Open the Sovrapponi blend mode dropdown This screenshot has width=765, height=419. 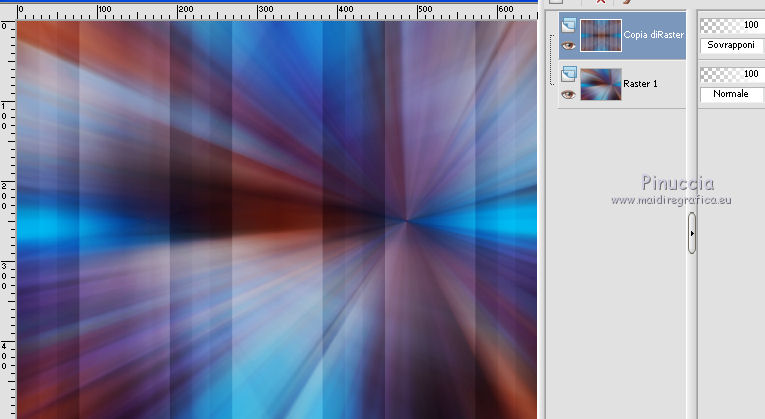click(732, 45)
